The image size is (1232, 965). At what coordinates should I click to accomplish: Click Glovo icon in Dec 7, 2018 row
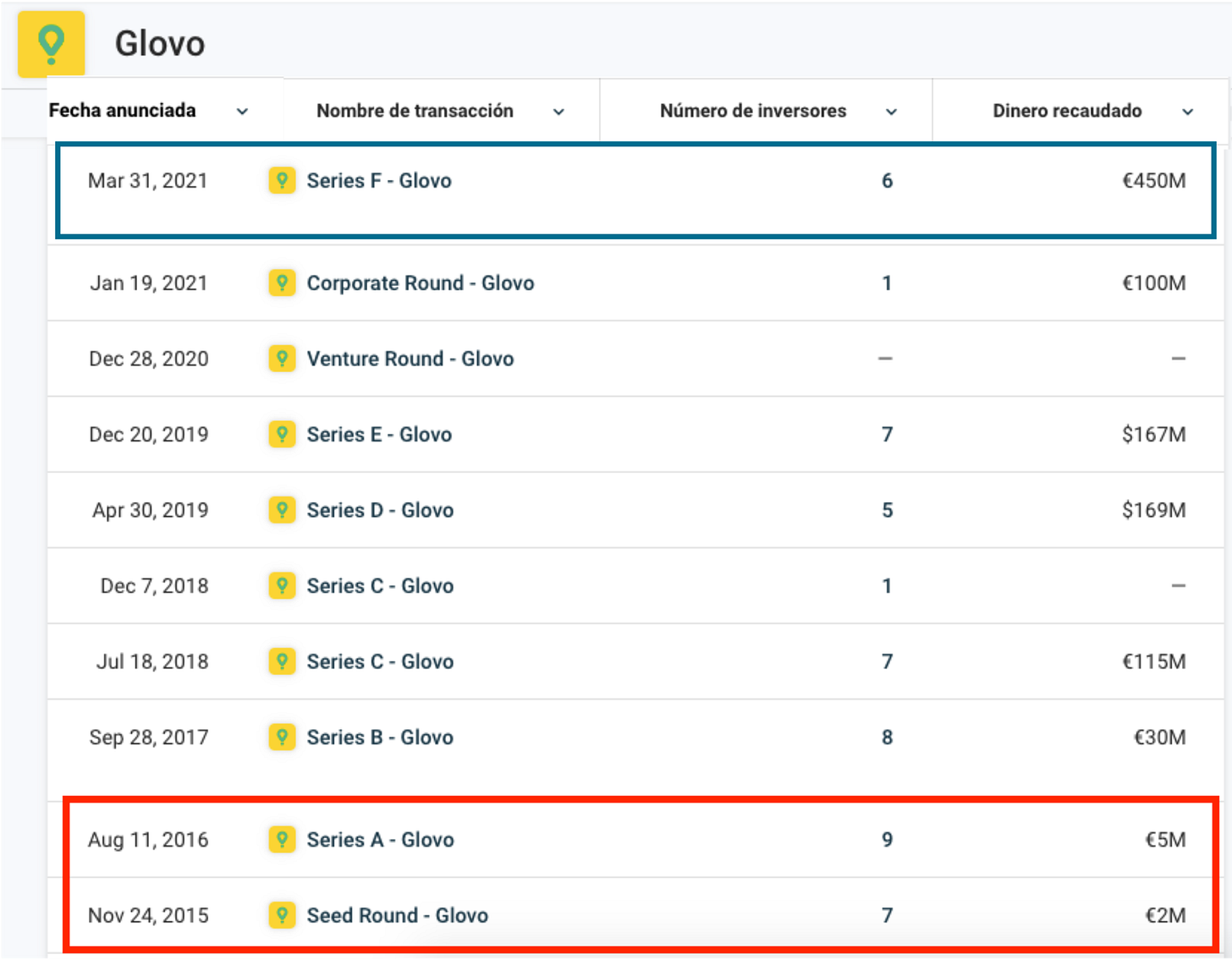coord(282,585)
